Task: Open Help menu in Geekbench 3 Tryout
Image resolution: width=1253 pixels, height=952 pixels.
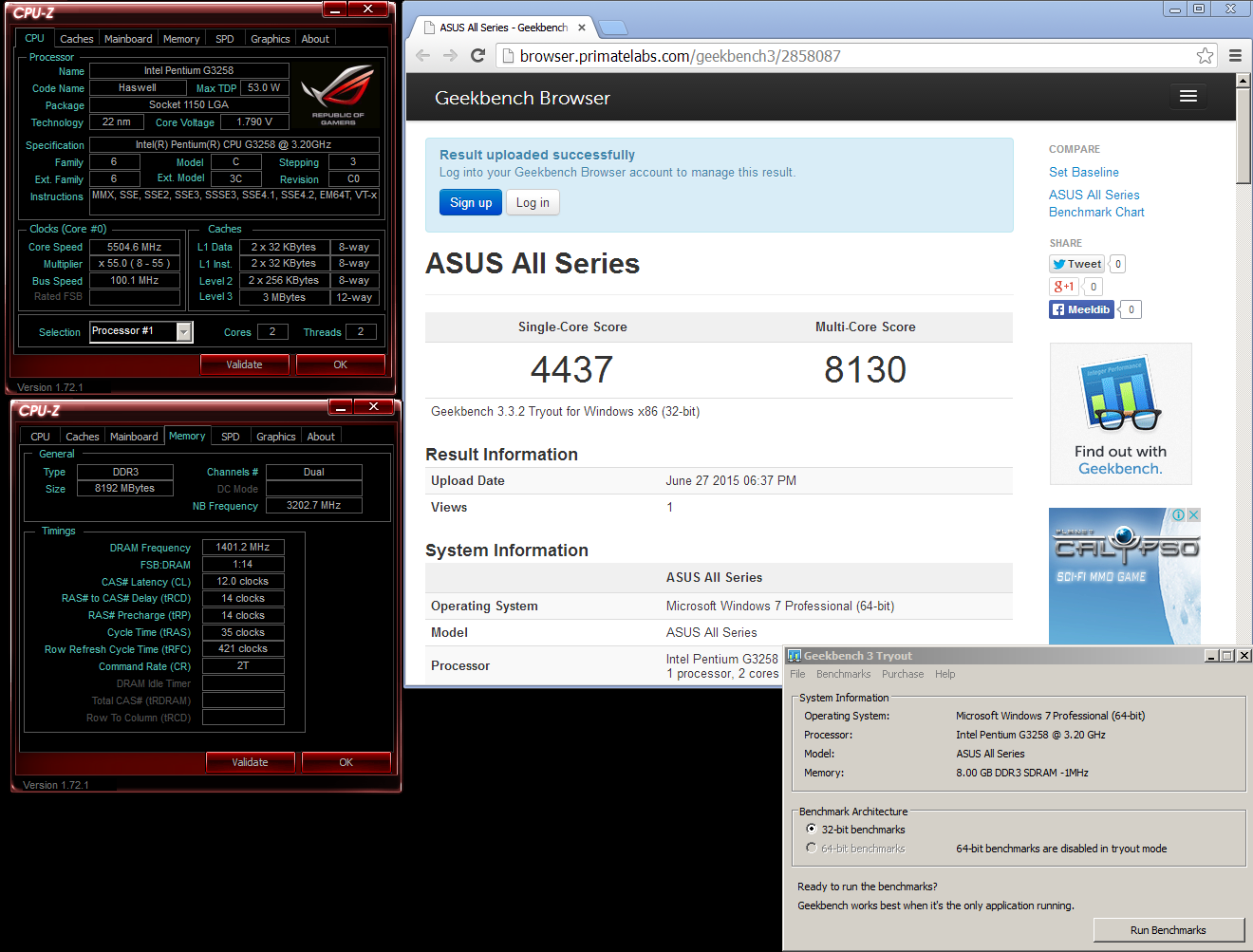Action: (945, 674)
